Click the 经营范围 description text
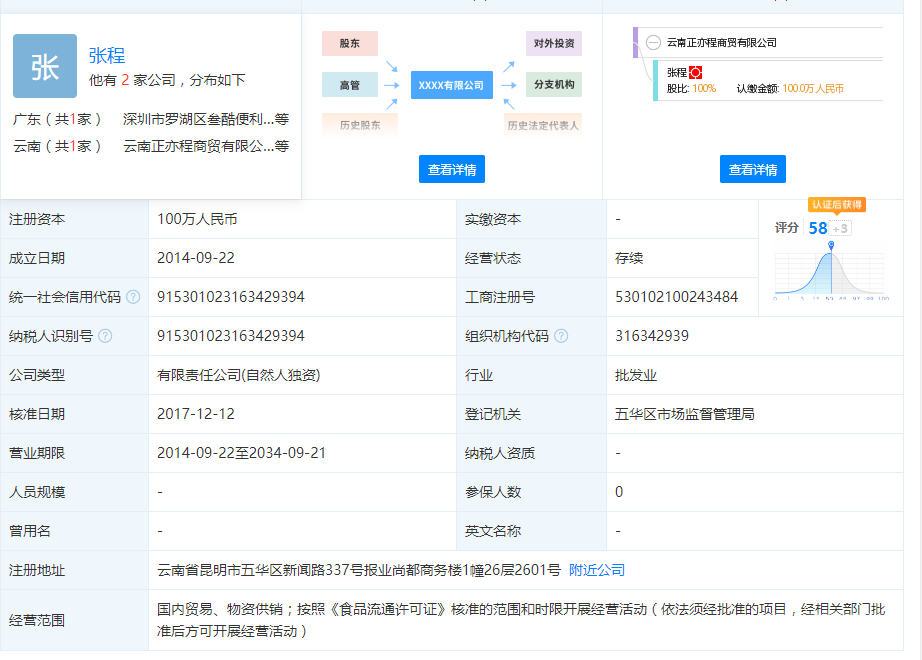Image resolution: width=922 pixels, height=660 pixels. 521,620
